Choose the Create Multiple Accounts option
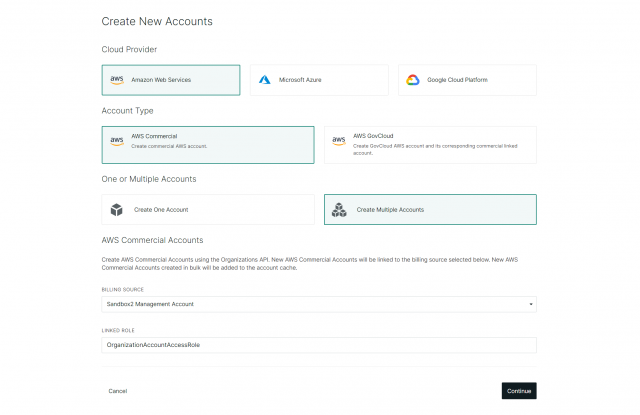This screenshot has width=640, height=415. point(430,210)
